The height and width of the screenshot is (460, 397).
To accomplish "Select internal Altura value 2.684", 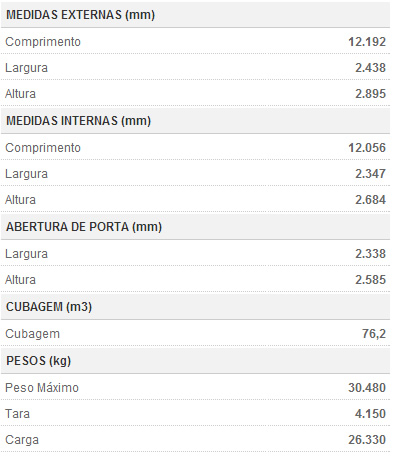I will click(370, 200).
